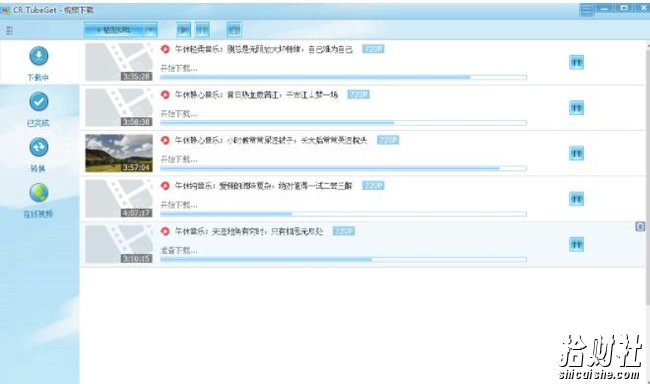The height and width of the screenshot is (384, 650).
Task: Click the progress bar of the 3:08:38 download
Action: (x=344, y=123)
